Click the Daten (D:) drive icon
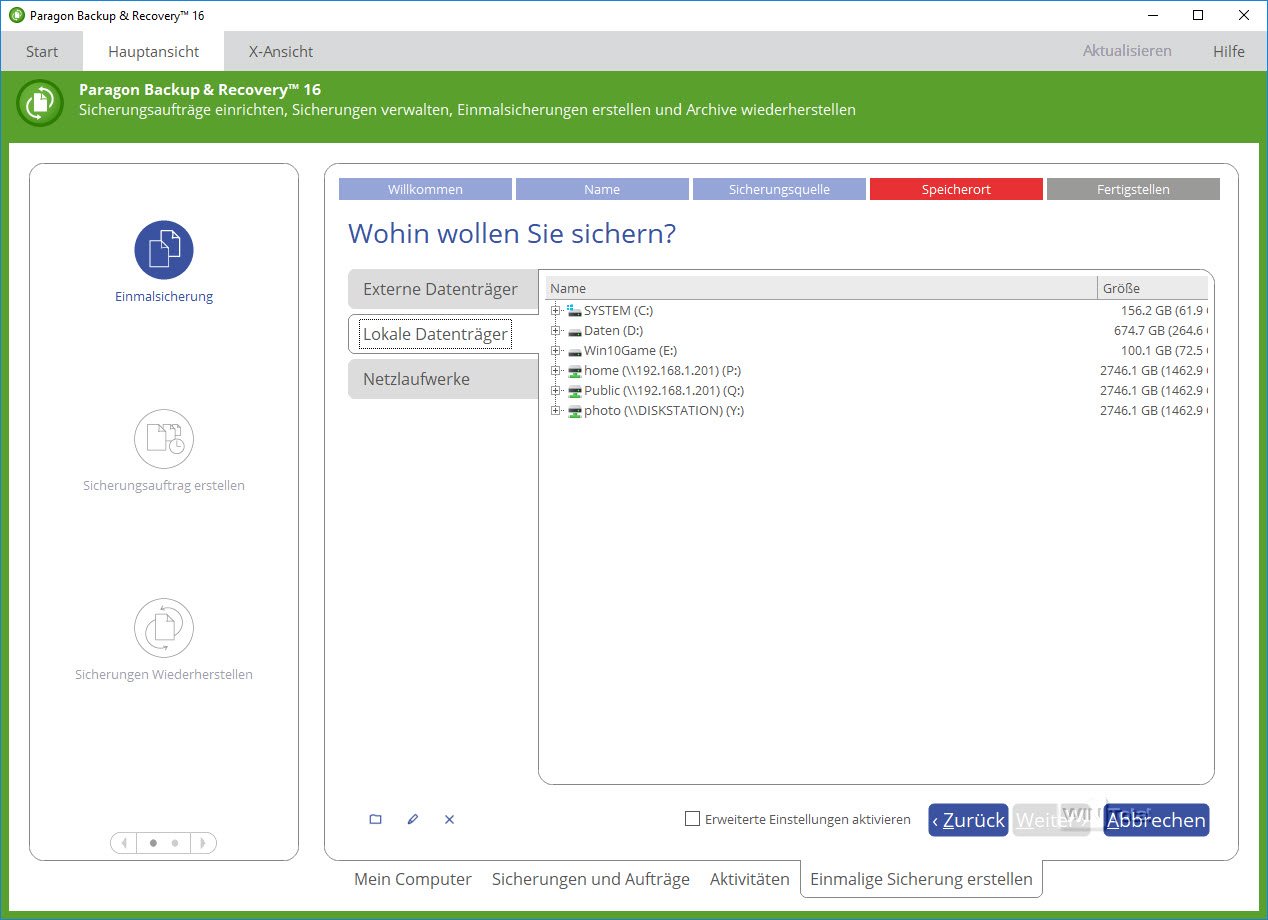1268x920 pixels. click(574, 331)
